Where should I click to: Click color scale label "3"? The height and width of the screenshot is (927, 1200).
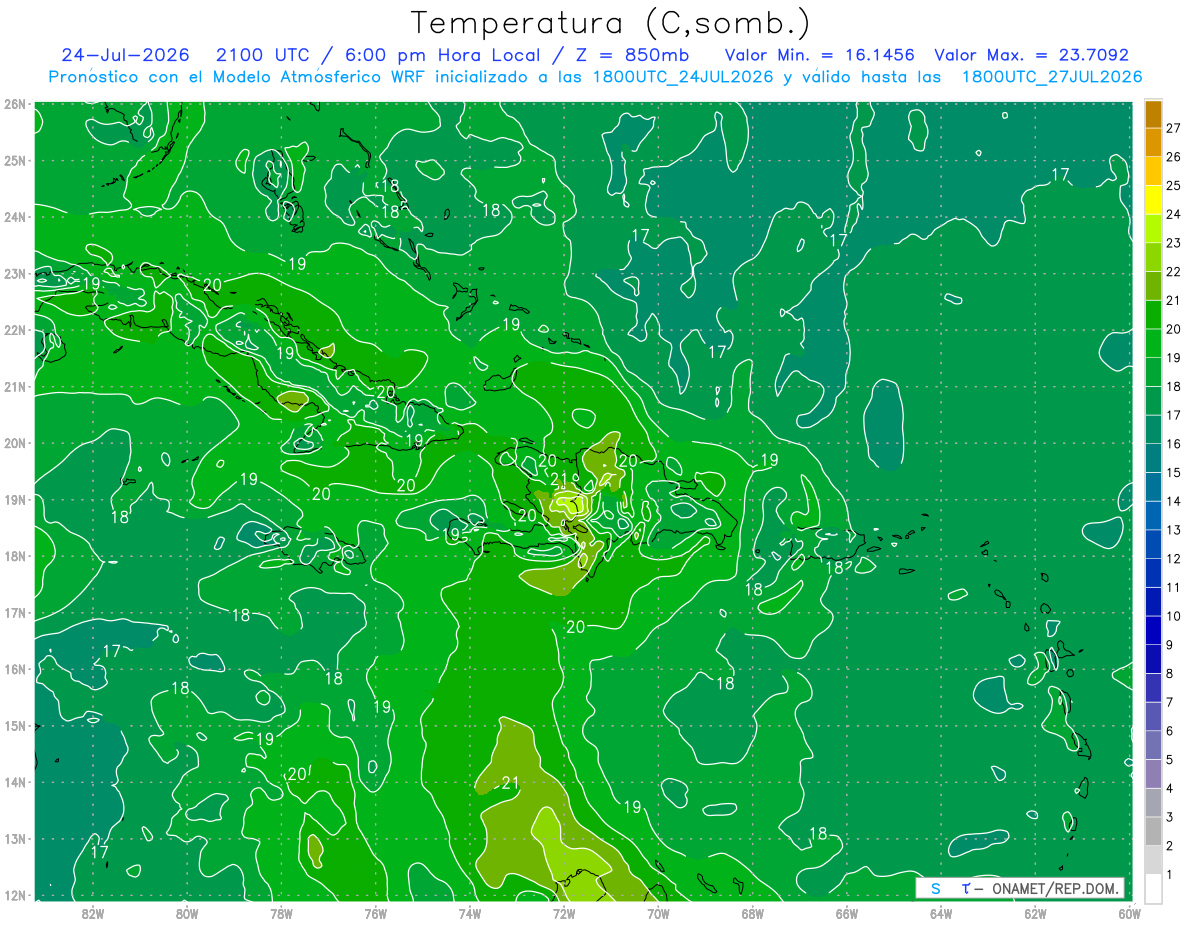pos(1170,817)
